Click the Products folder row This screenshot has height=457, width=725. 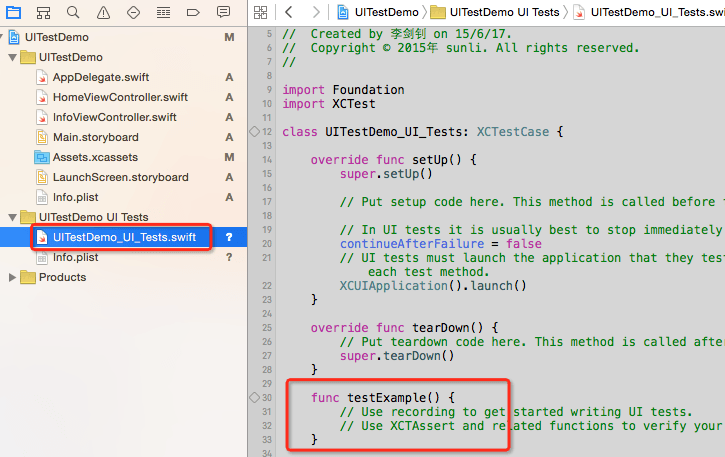[x=123, y=277]
